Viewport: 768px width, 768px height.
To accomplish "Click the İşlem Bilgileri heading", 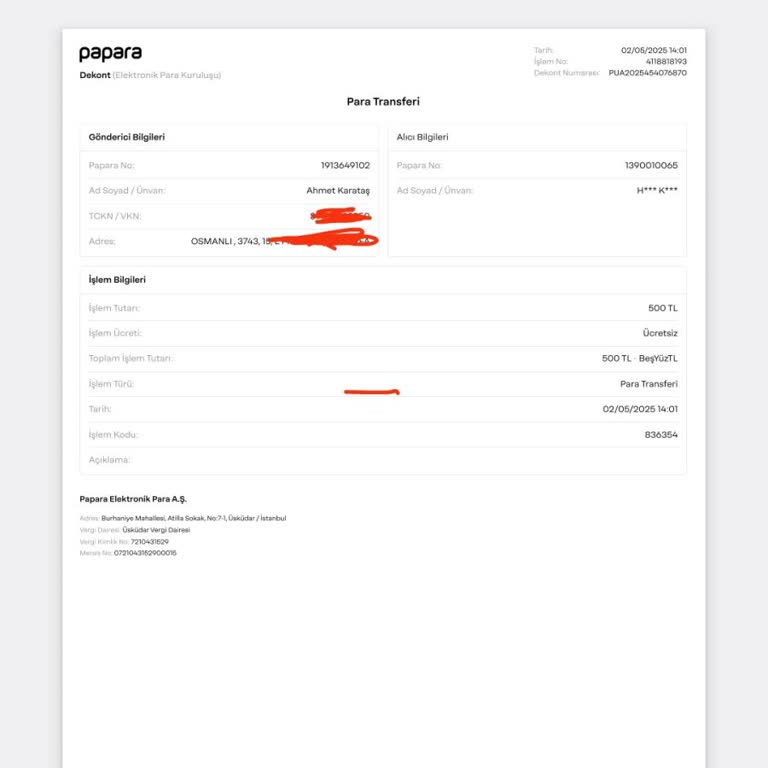I will pyautogui.click(x=117, y=280).
